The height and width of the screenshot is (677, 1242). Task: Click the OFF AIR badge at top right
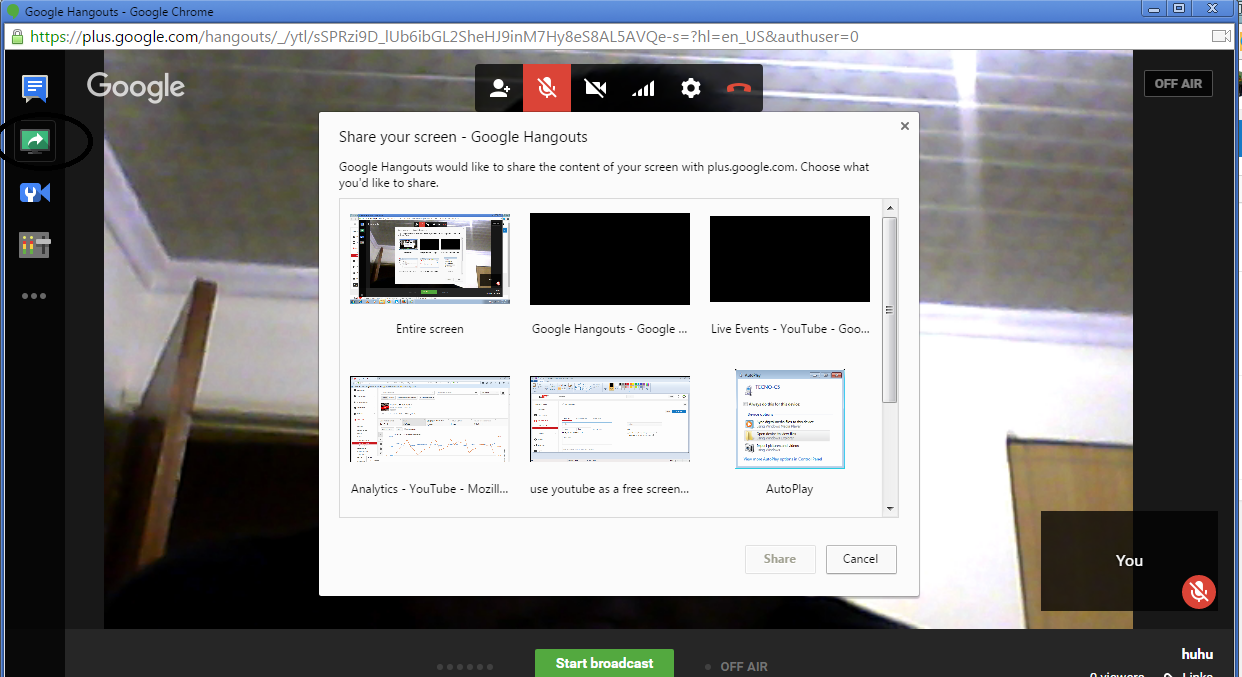coord(1178,84)
